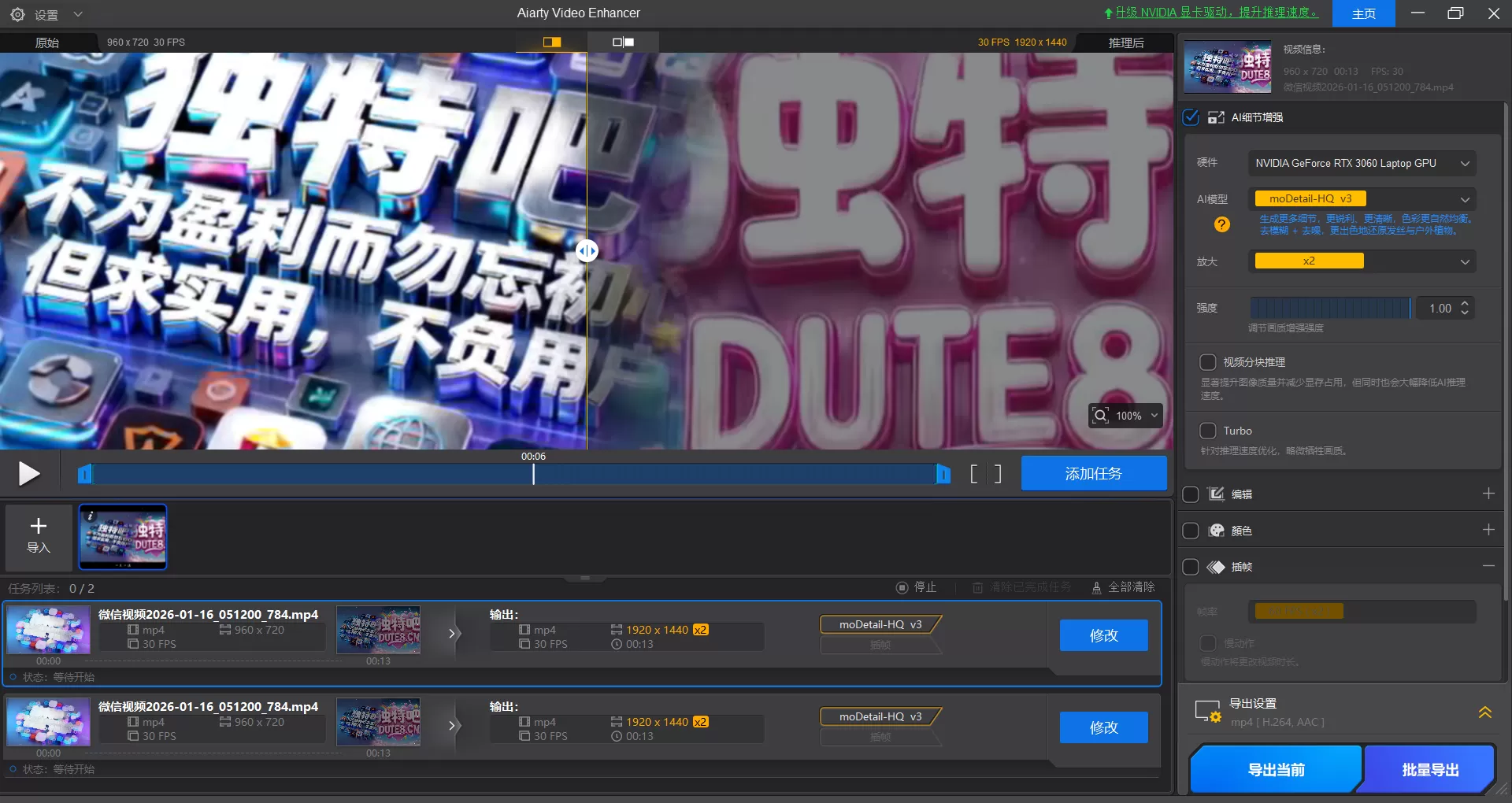Adjust the 强度 strength slider
The height and width of the screenshot is (803, 1512).
tap(1331, 308)
